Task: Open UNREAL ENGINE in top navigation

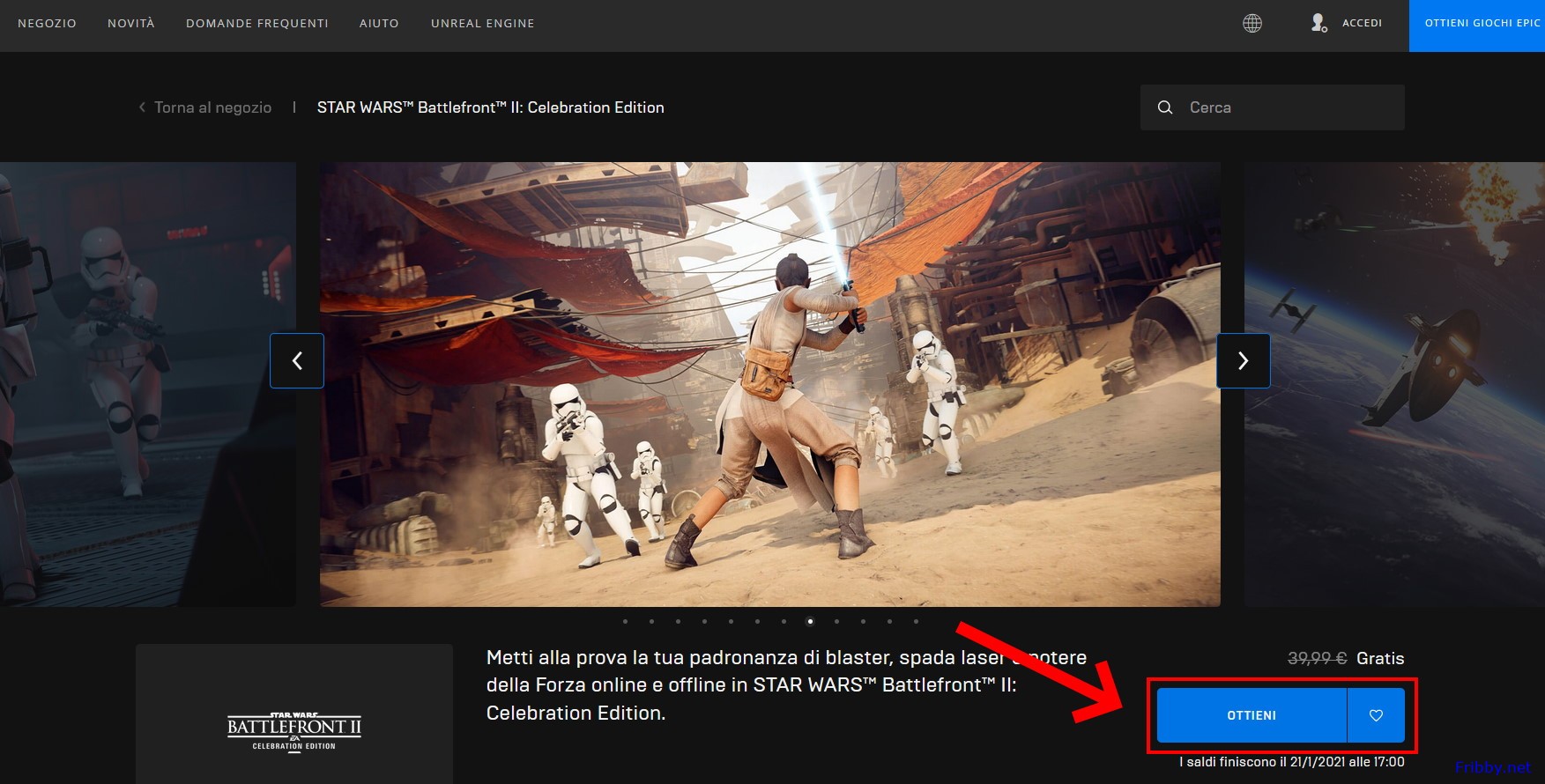Action: (x=483, y=23)
